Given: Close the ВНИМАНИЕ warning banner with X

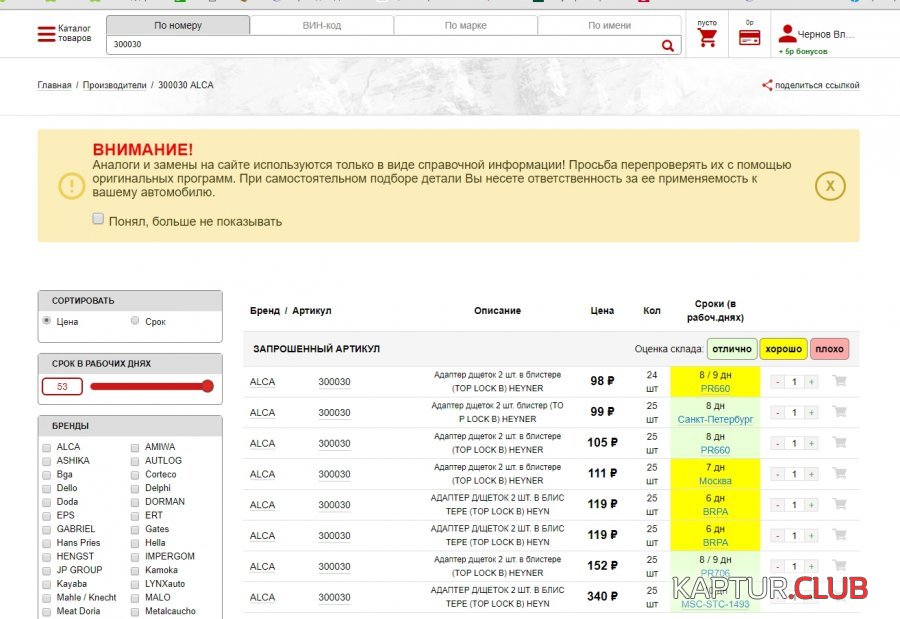Looking at the screenshot, I should pos(830,185).
